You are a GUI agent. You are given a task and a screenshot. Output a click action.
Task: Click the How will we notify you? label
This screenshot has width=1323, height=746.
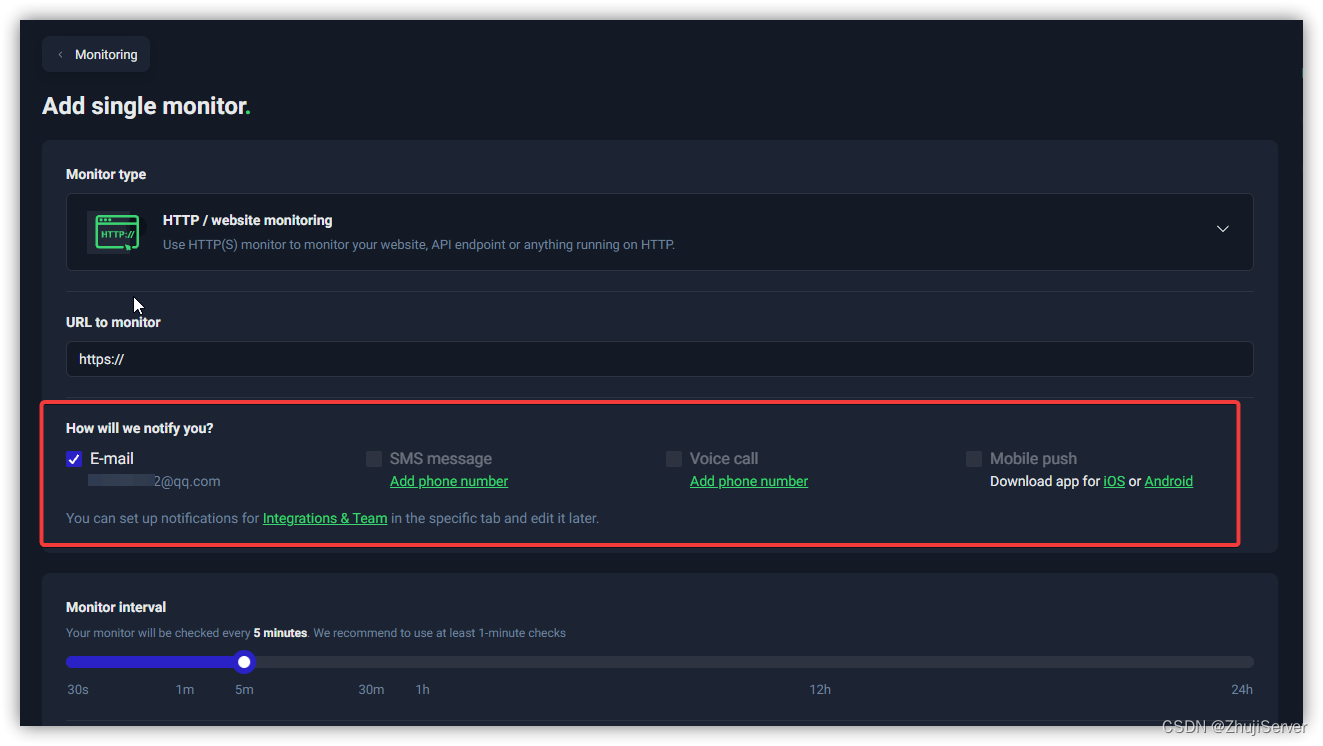coord(140,428)
